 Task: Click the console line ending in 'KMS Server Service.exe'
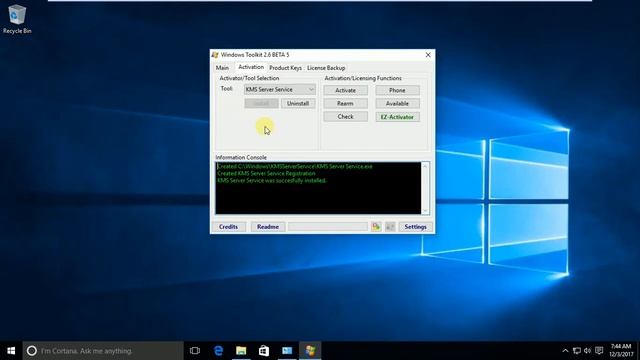pos(295,167)
